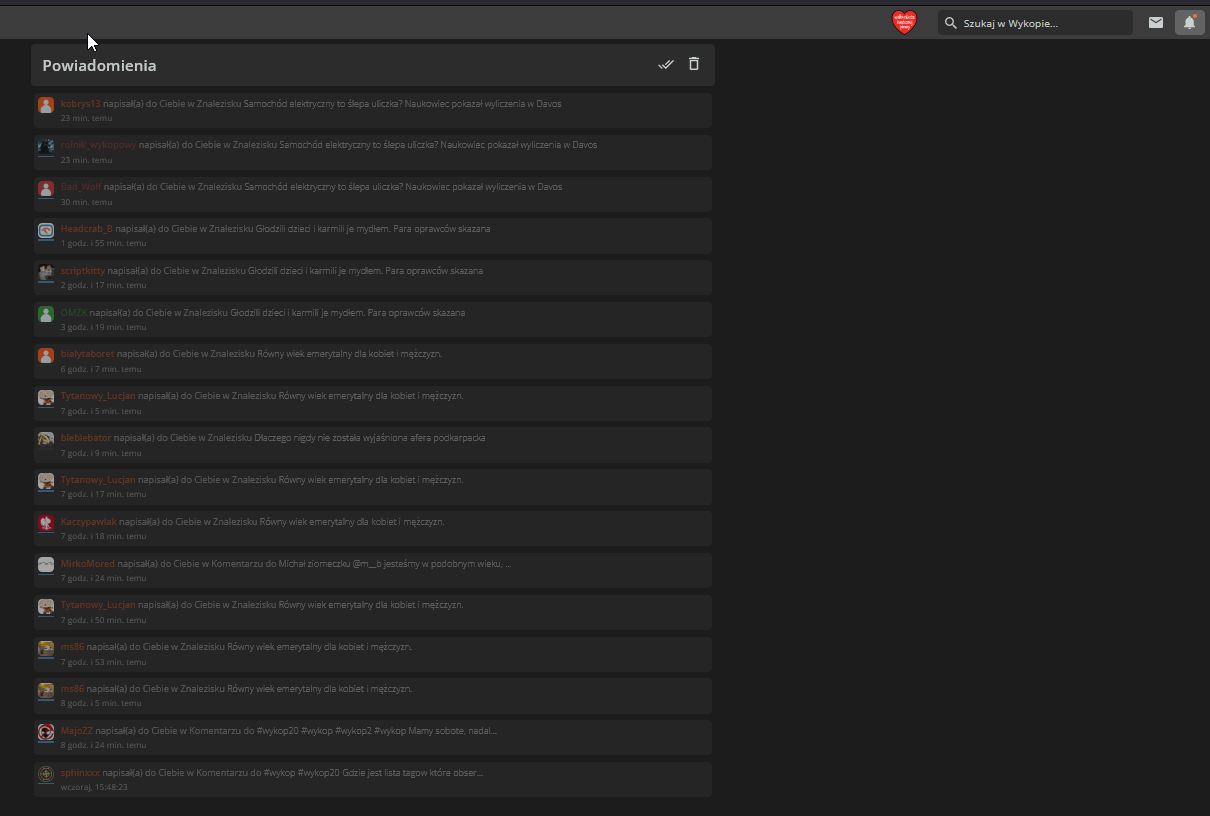Viewport: 1210px width, 816px height.
Task: Open sphinxxx's avatar
Action: [46, 774]
